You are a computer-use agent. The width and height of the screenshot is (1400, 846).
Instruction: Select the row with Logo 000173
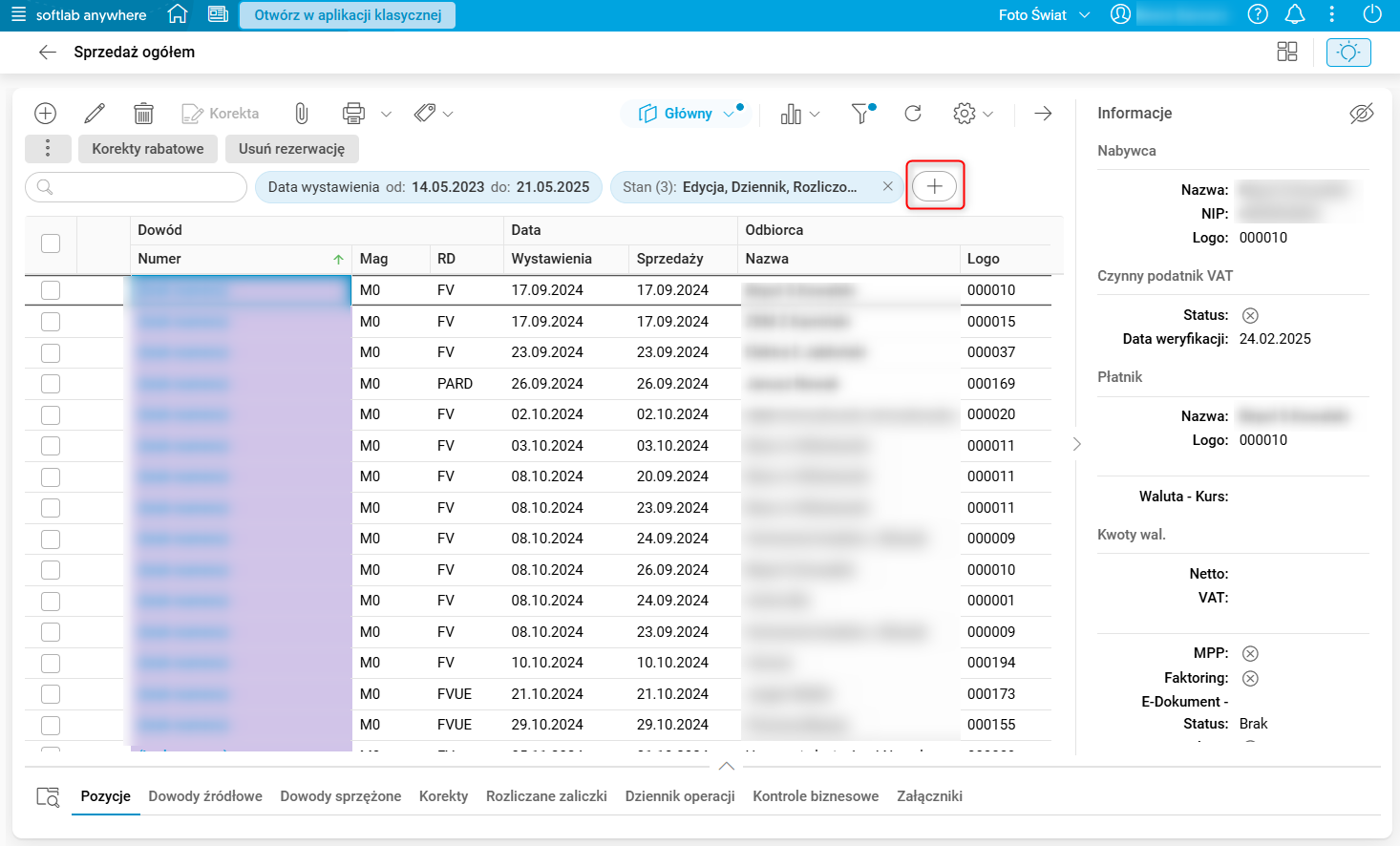(x=51, y=694)
